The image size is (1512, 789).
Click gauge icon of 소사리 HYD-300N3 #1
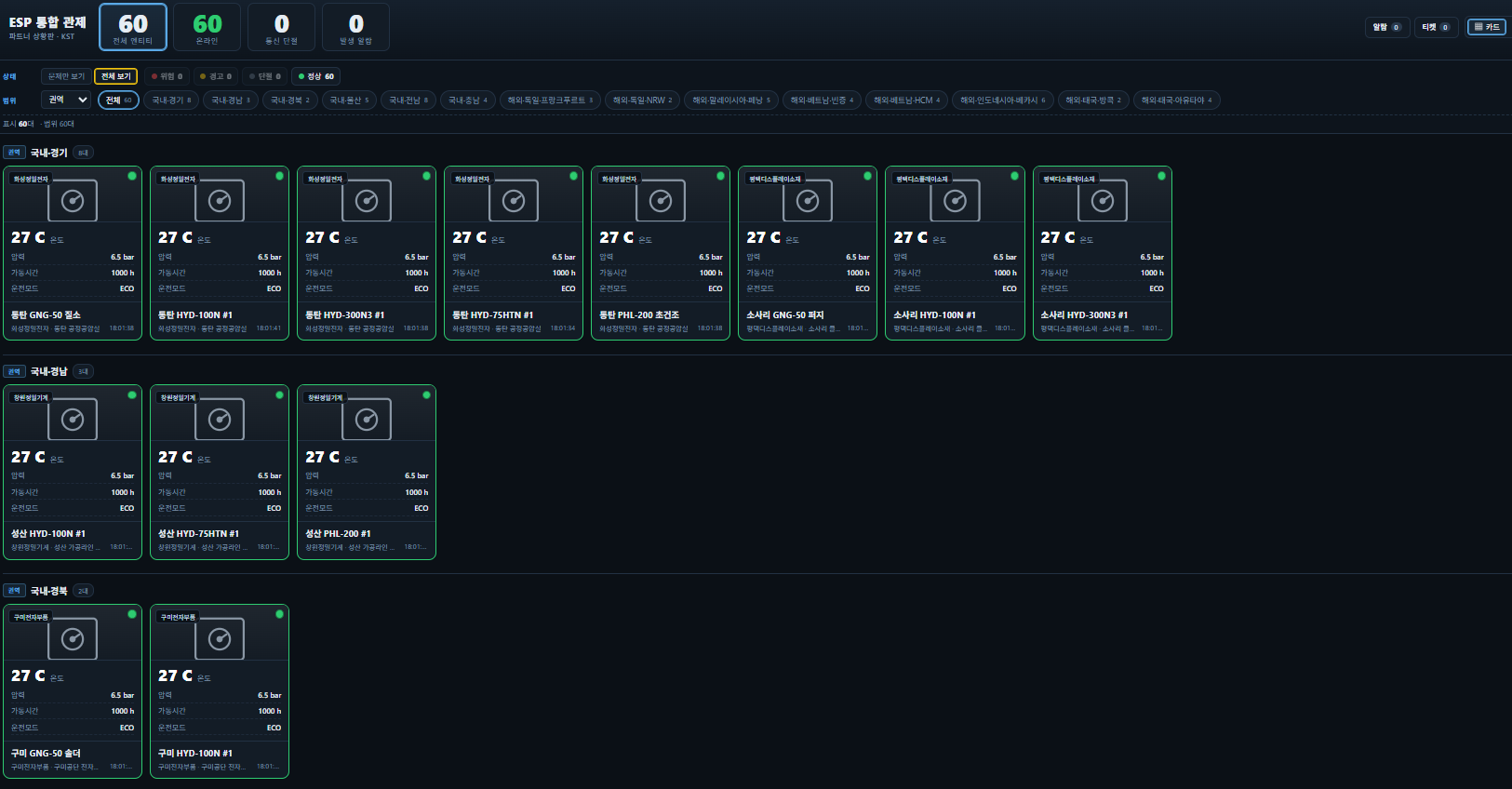coord(1103,200)
